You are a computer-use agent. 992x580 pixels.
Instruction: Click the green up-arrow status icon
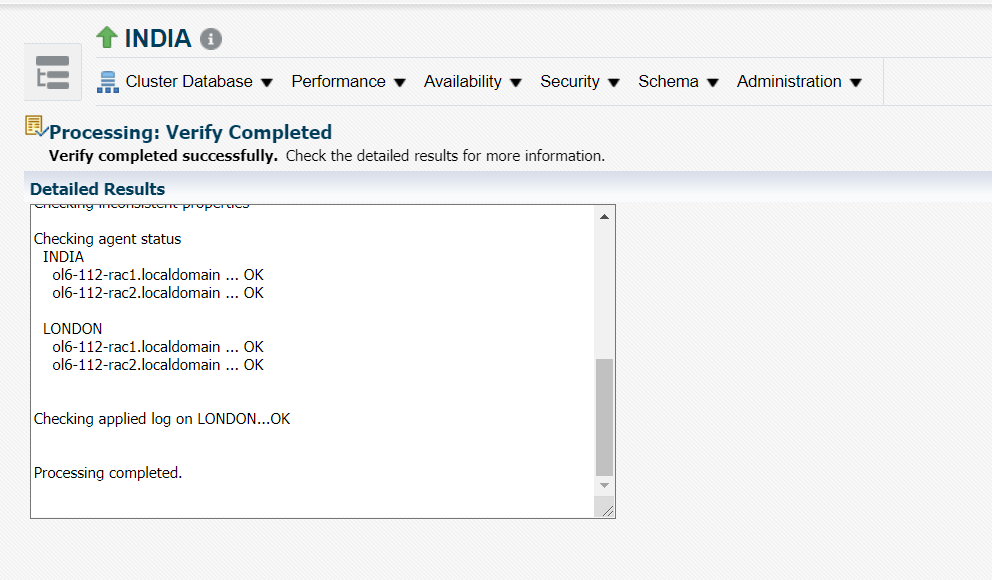click(x=107, y=38)
